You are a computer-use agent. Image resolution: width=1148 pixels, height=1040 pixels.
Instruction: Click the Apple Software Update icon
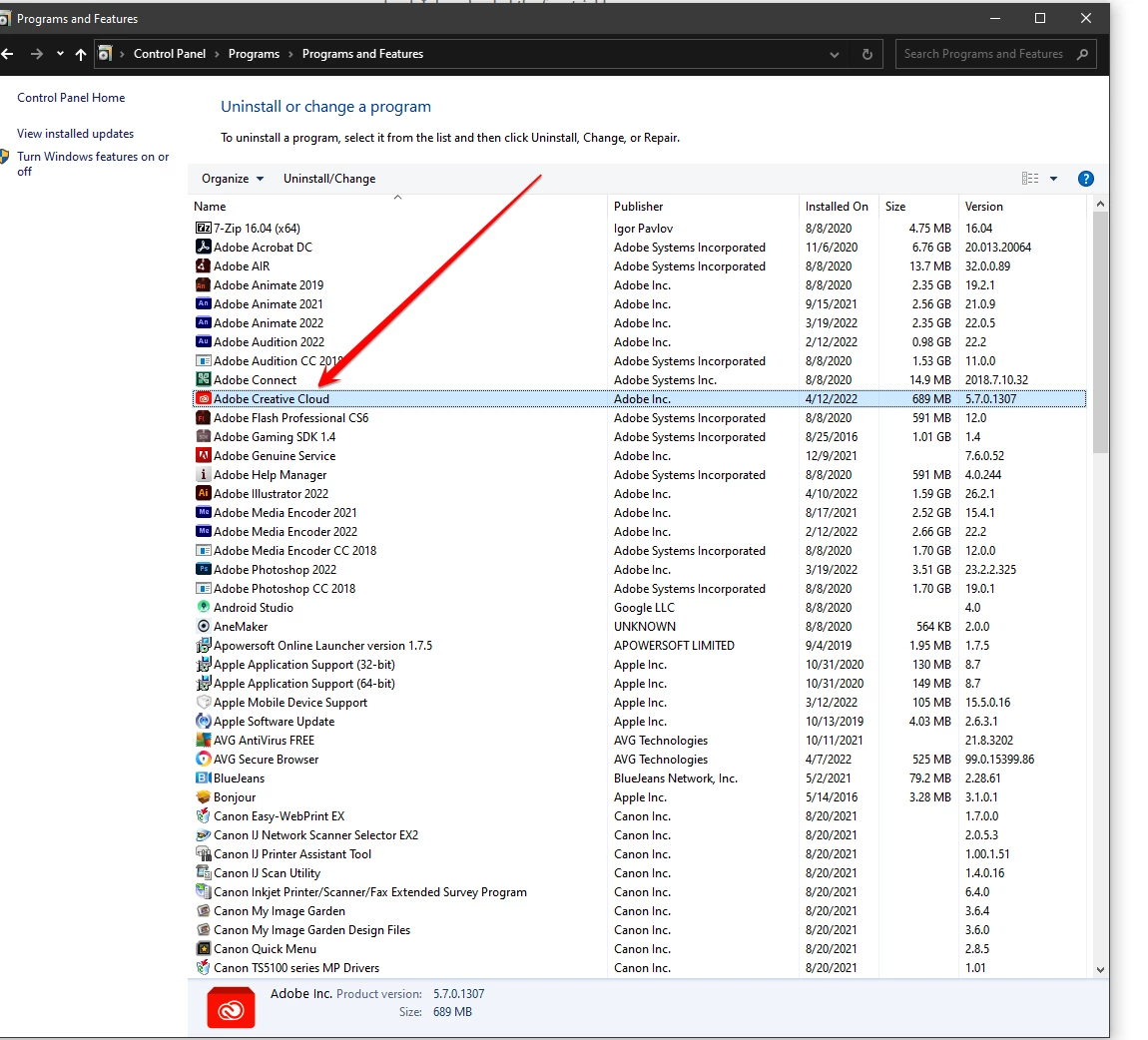coord(204,722)
